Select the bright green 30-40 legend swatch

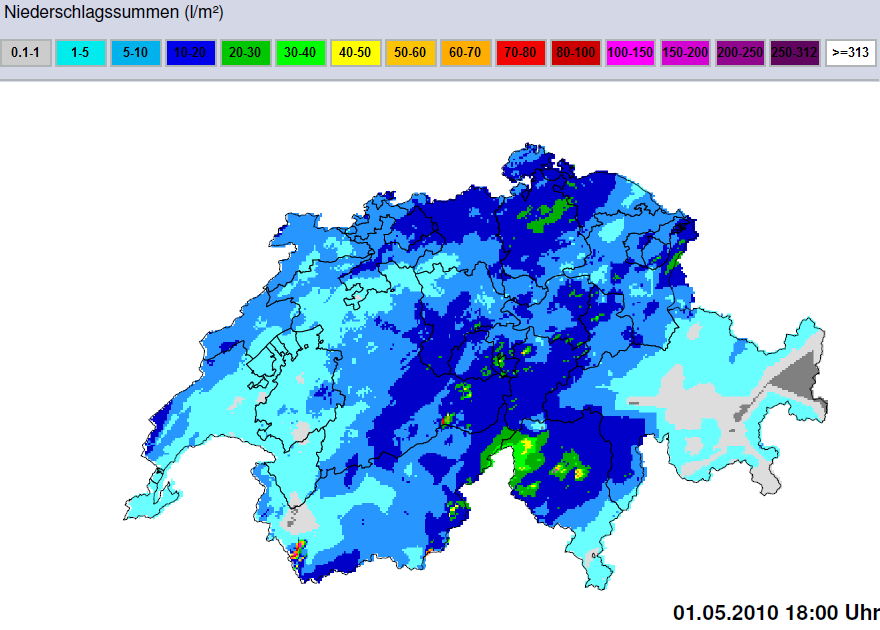301,53
